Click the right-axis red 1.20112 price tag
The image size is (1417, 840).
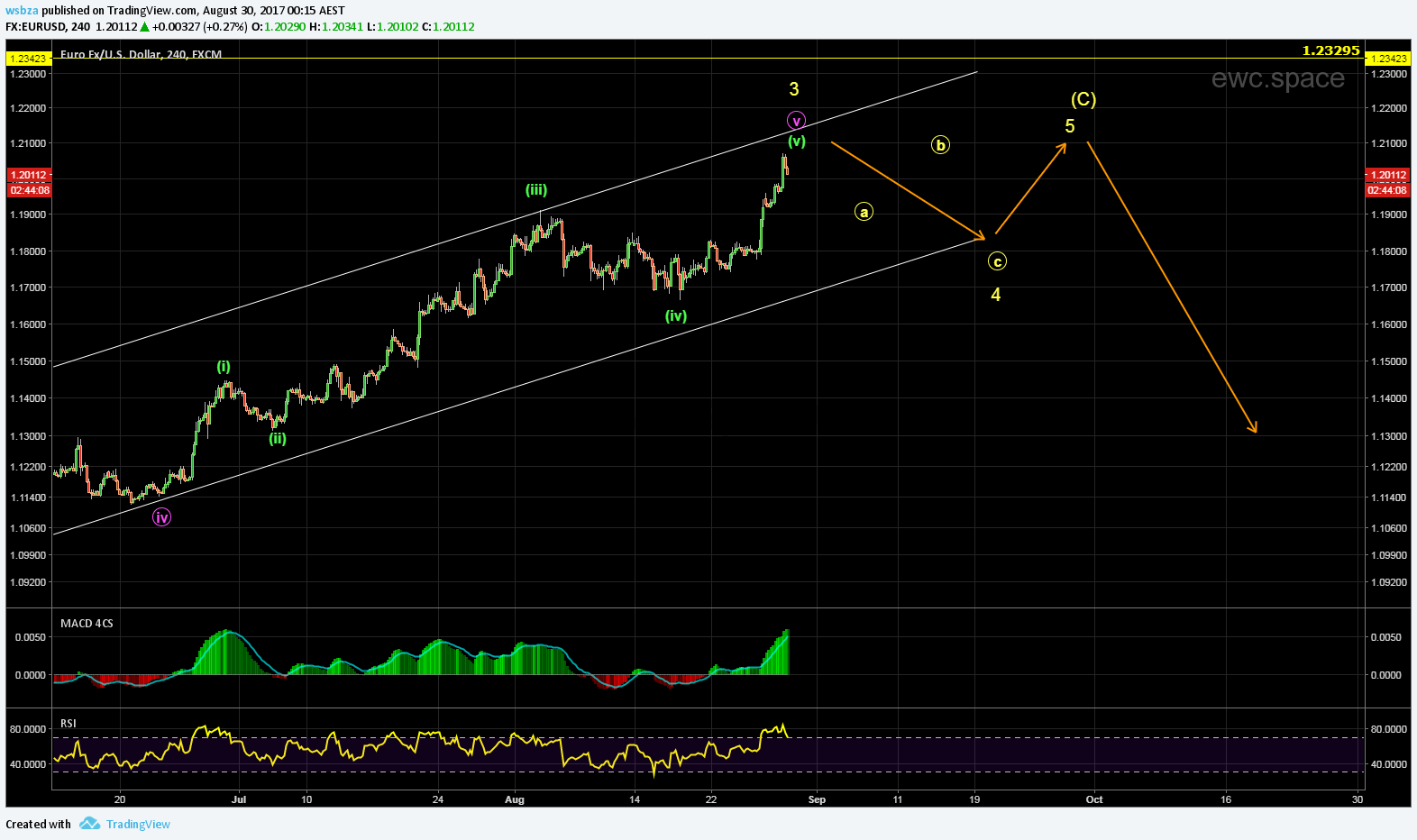pos(1386,175)
